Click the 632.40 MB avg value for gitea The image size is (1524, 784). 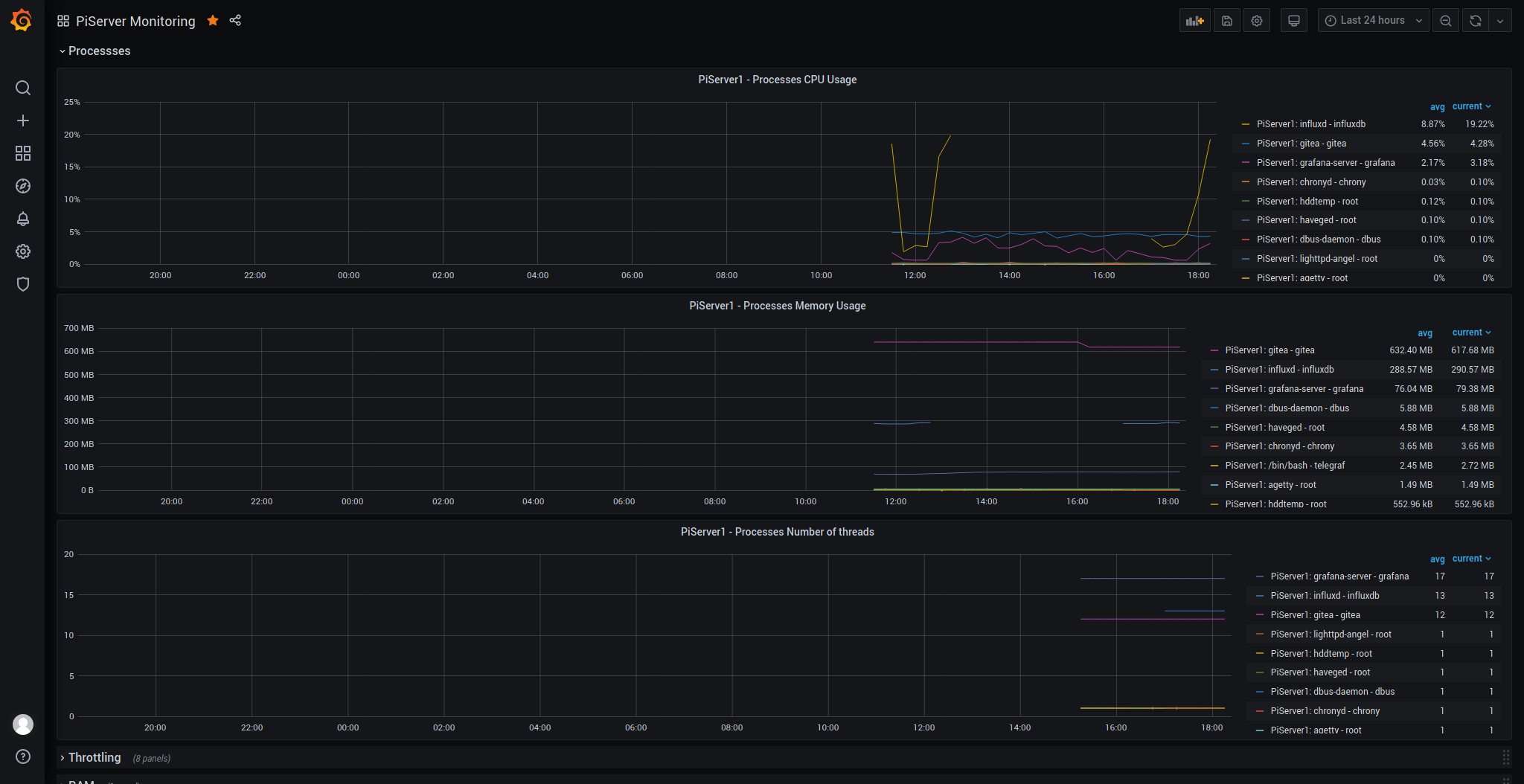pos(1411,350)
